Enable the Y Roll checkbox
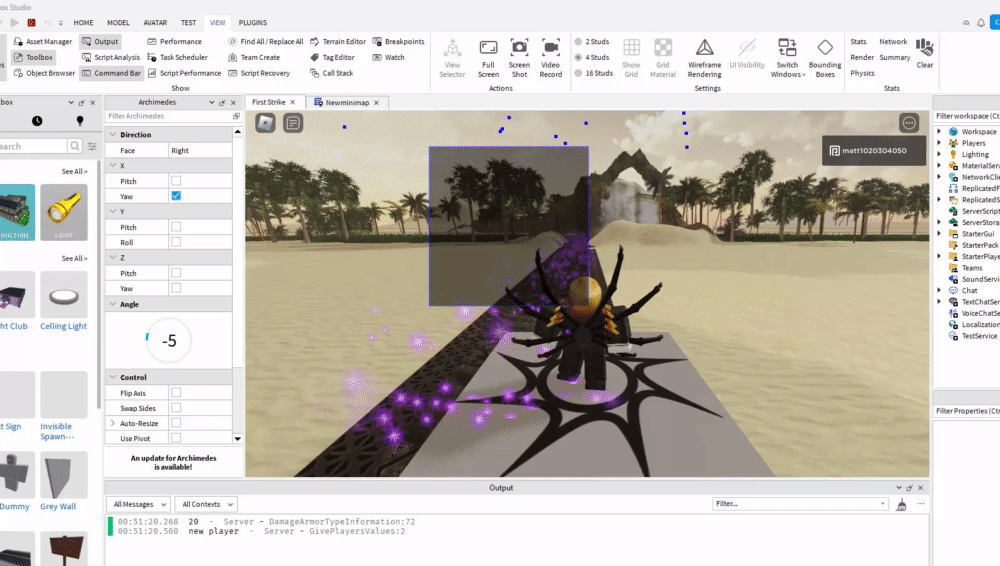Viewport: 1000px width, 566px height. coord(176,242)
